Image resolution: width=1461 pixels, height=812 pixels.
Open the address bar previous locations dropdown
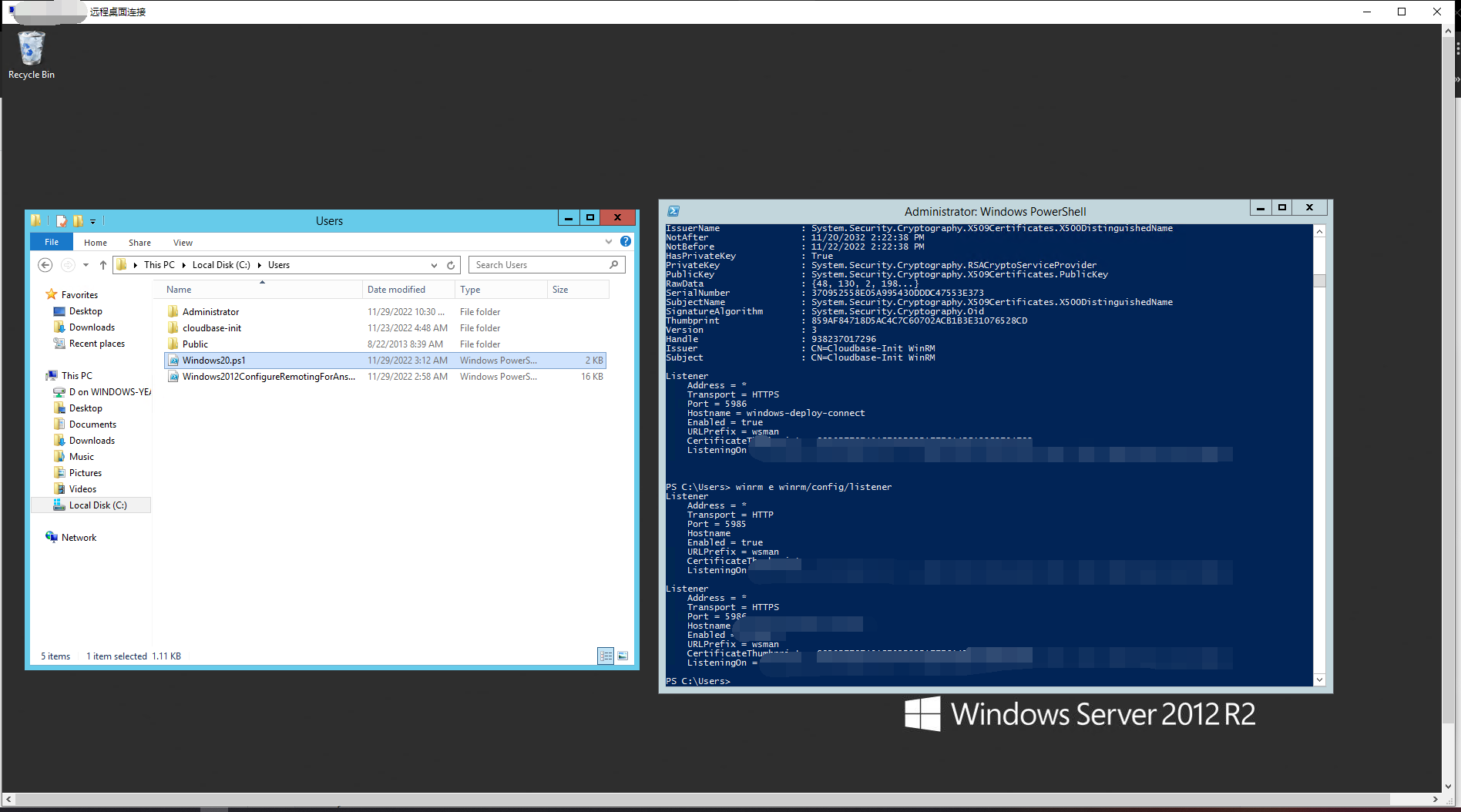coord(434,265)
